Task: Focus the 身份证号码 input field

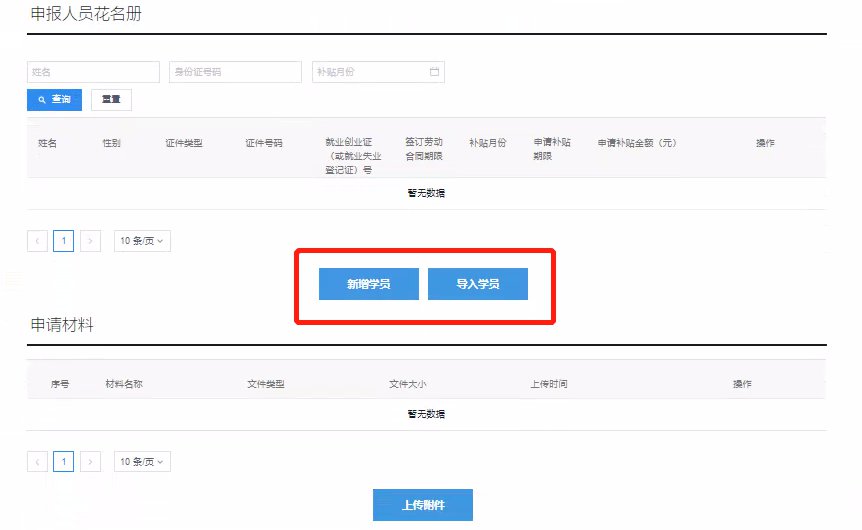Action: tap(235, 72)
